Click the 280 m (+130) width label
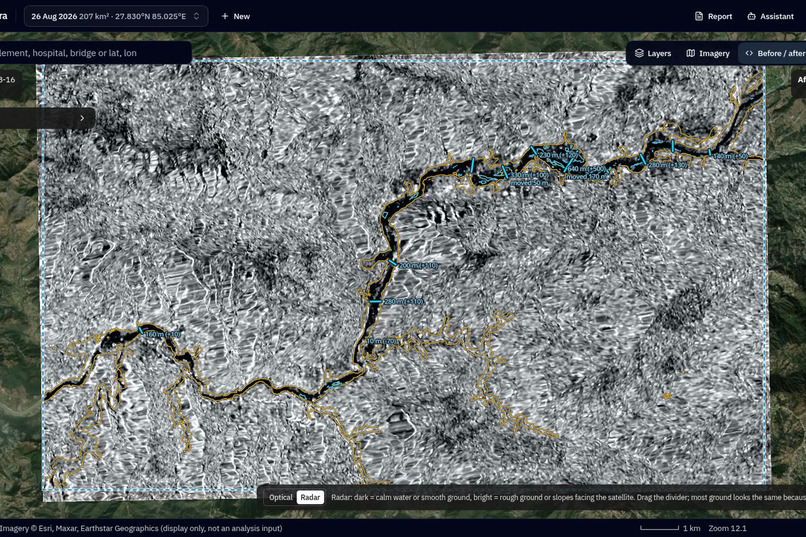The image size is (806, 537). click(667, 165)
